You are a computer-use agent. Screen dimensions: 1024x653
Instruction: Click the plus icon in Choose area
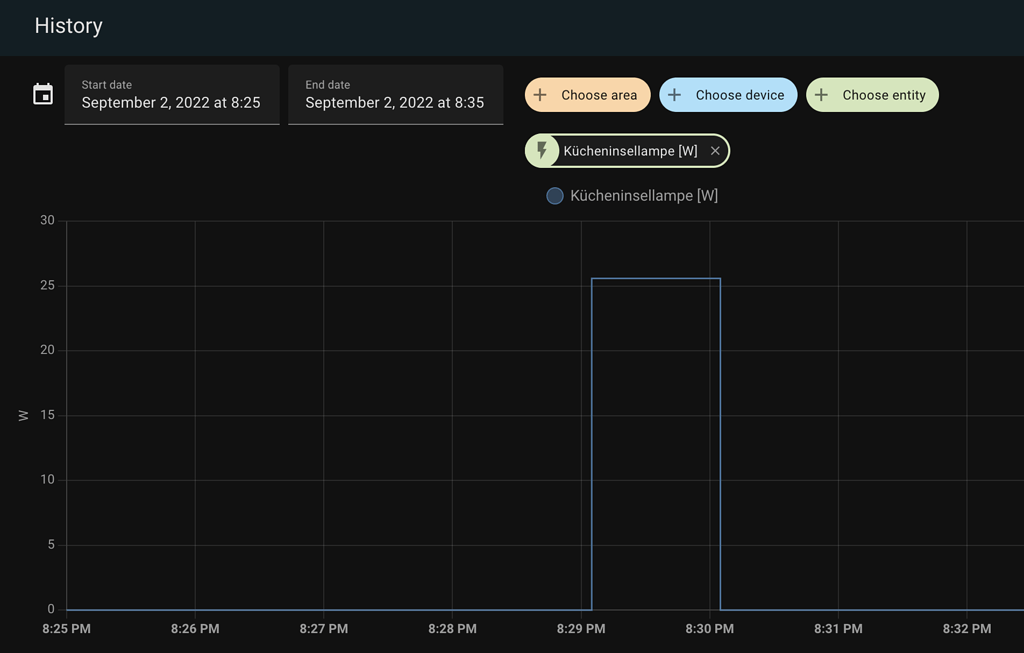540,95
